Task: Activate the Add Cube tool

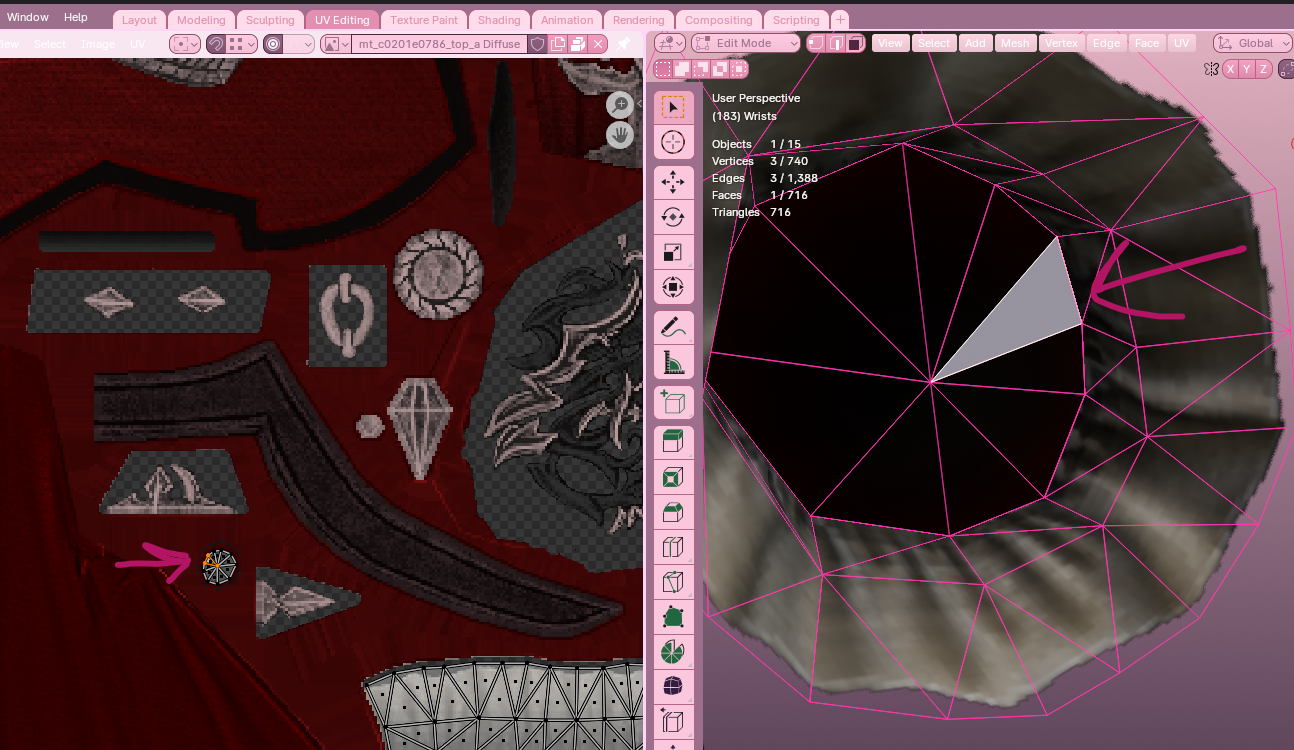Action: point(673,402)
